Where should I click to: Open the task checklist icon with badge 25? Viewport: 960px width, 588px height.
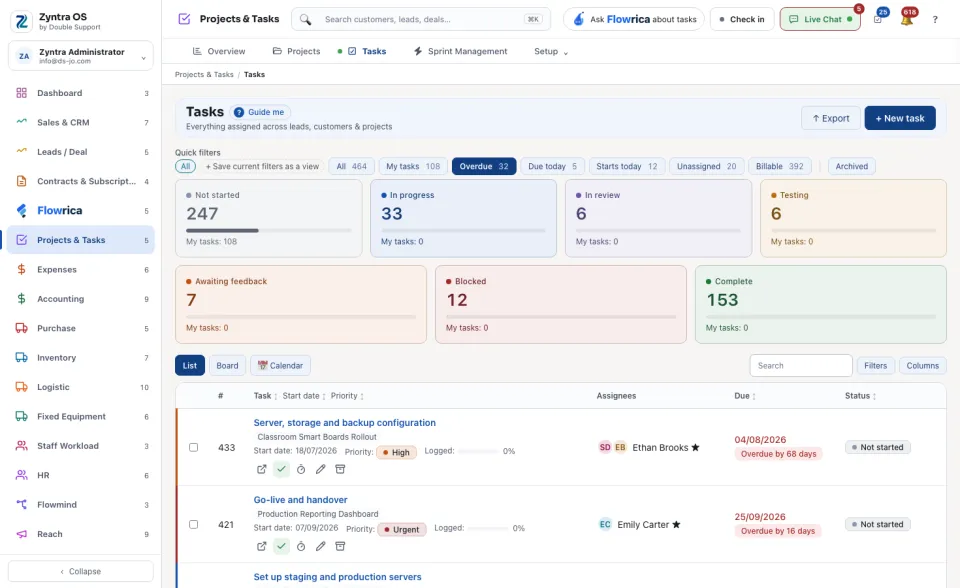tap(879, 19)
